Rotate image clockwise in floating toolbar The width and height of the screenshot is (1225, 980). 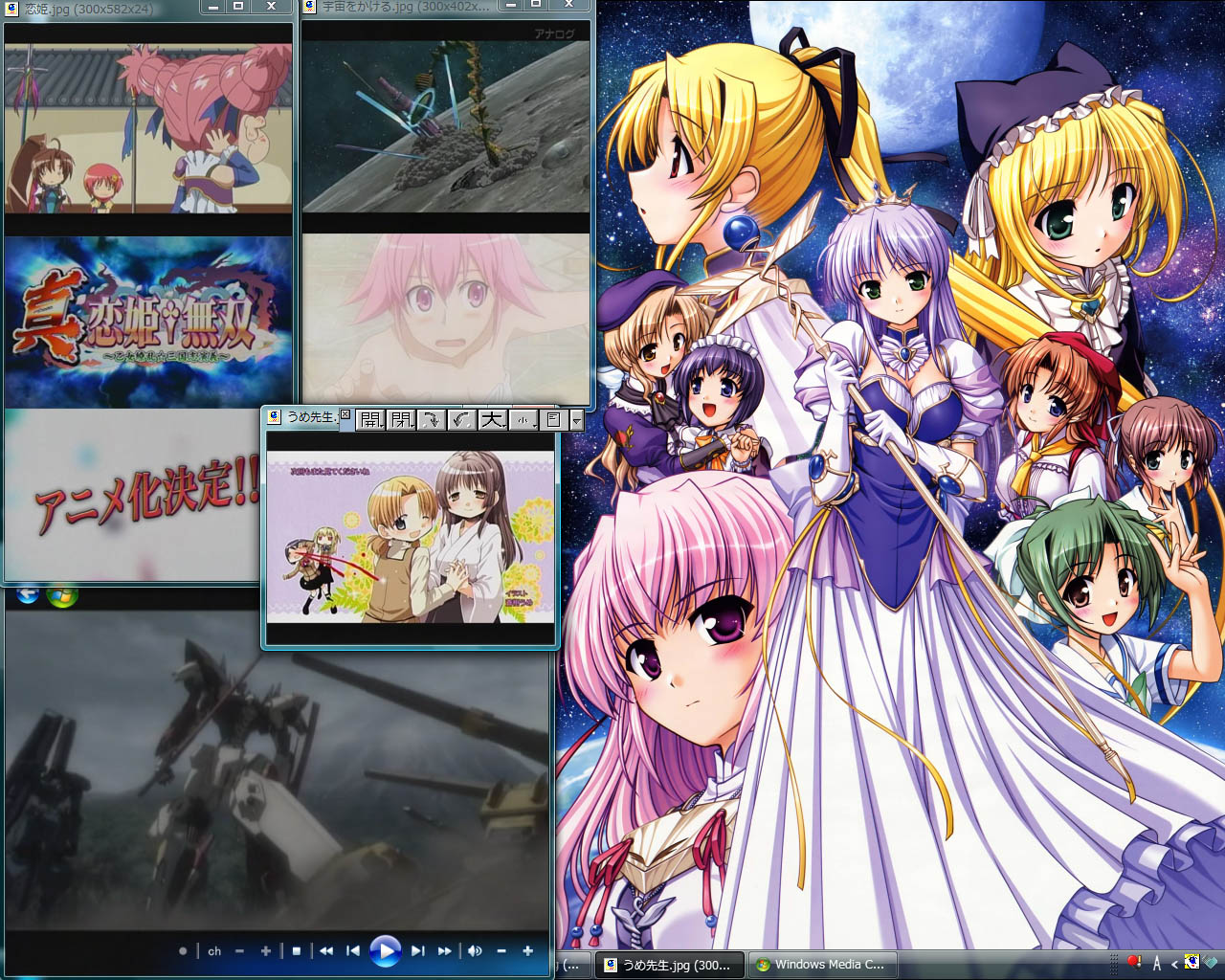[431, 419]
